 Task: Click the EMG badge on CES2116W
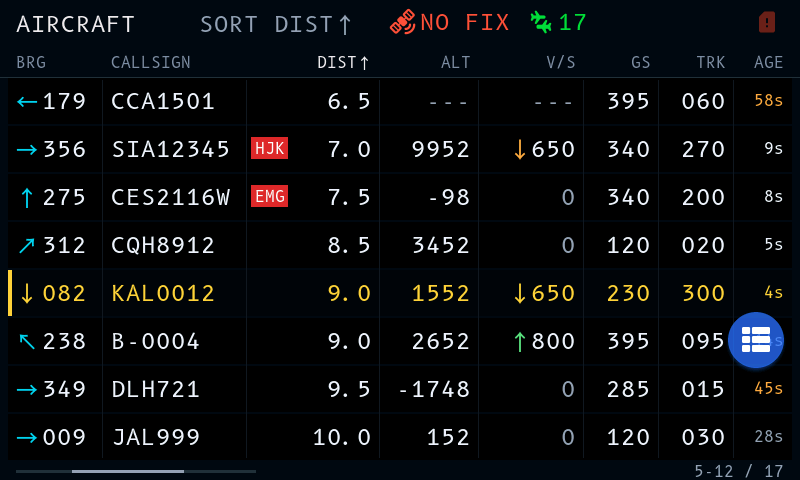coord(269,196)
